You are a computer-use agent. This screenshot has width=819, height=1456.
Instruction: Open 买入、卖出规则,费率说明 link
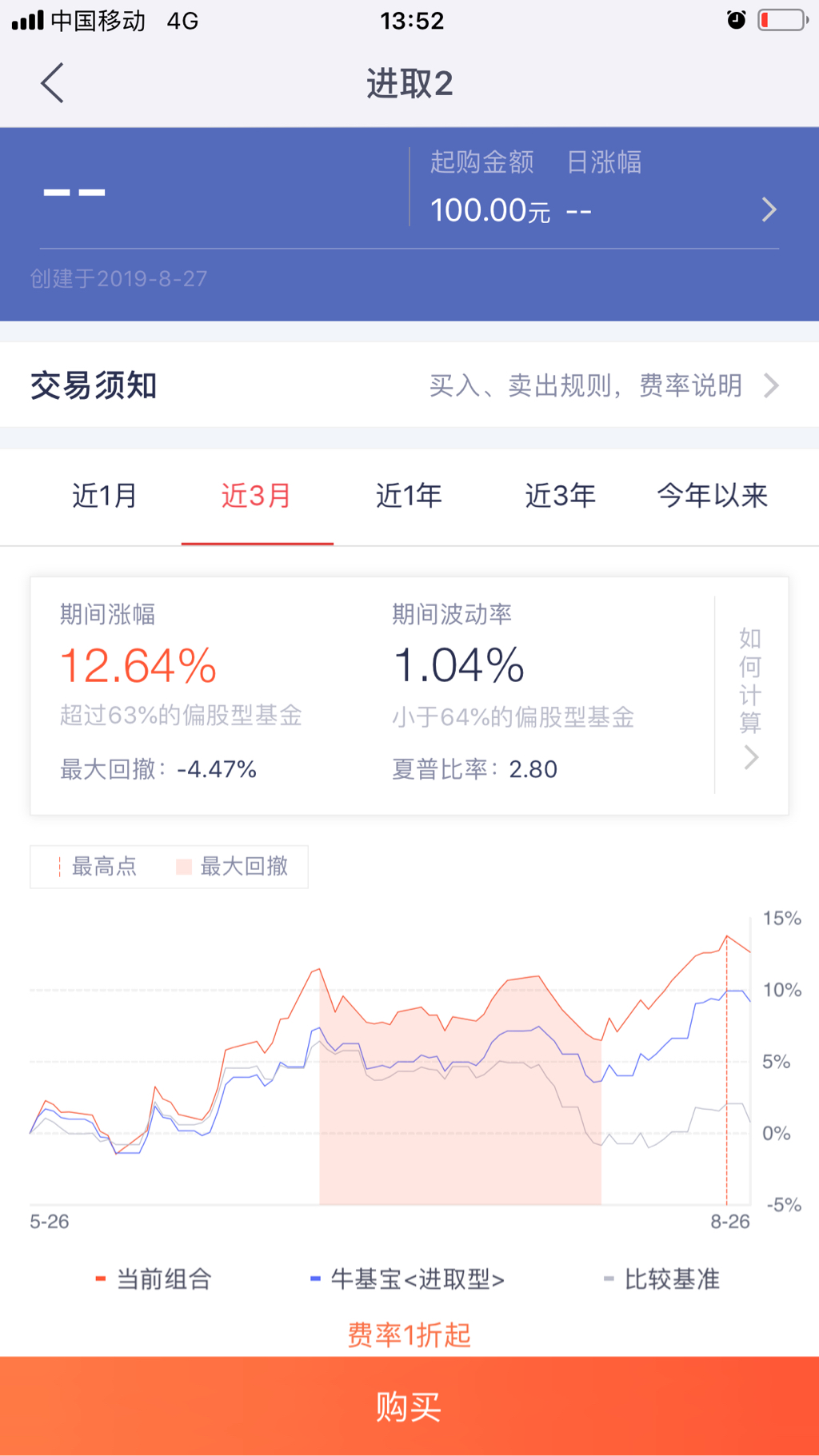click(585, 385)
